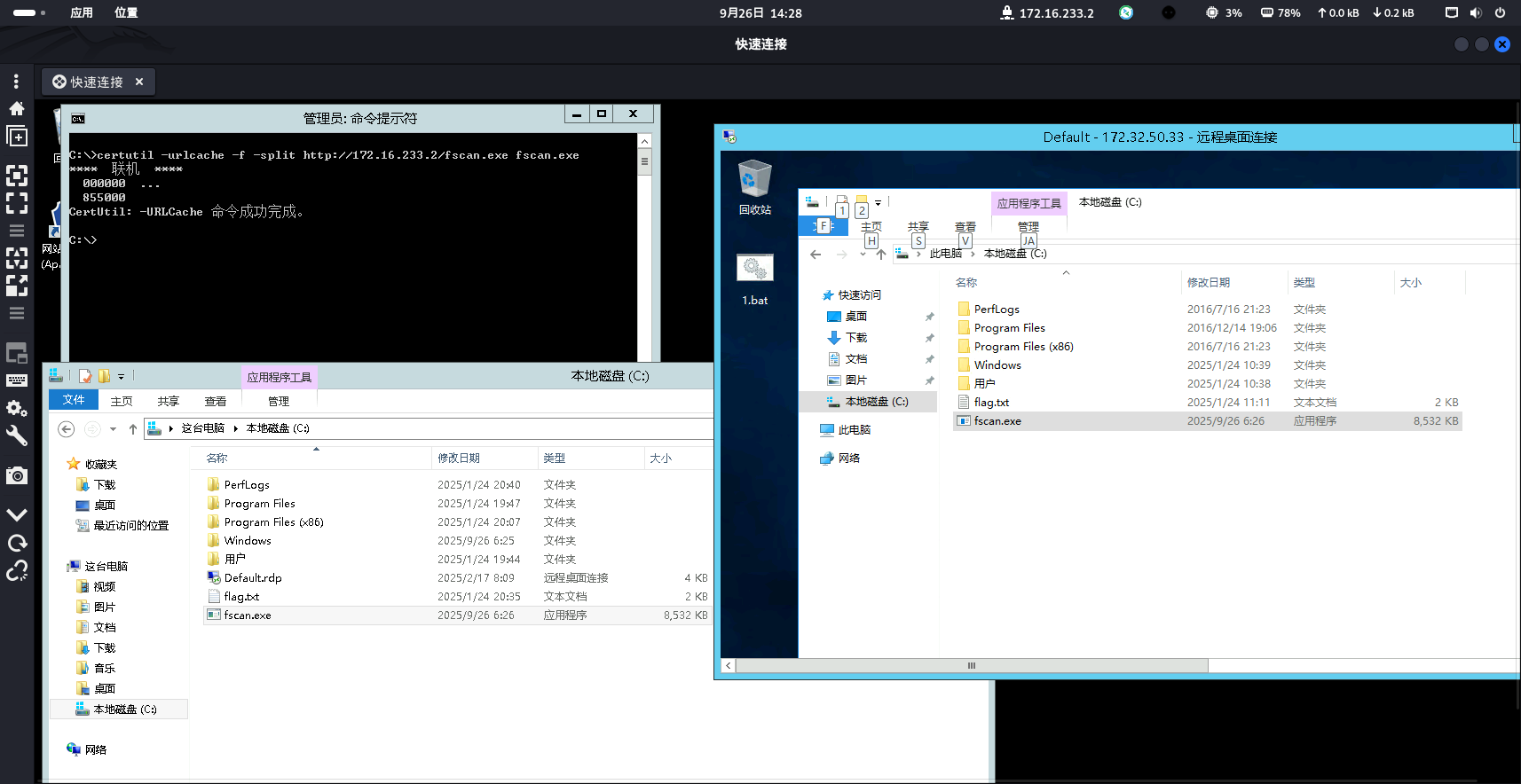Open the Remmina tools wrench icon

pyautogui.click(x=16, y=435)
